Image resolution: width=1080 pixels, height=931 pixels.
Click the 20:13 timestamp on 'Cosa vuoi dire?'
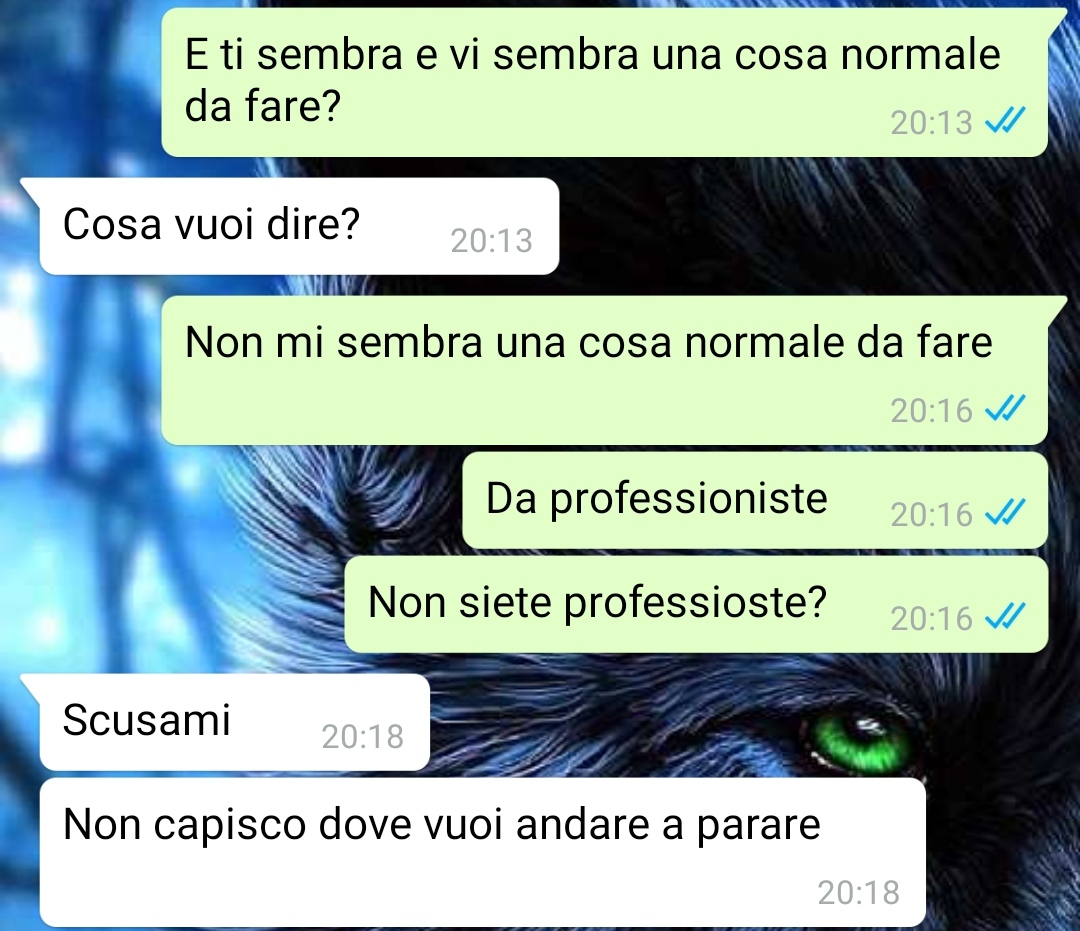coord(491,241)
